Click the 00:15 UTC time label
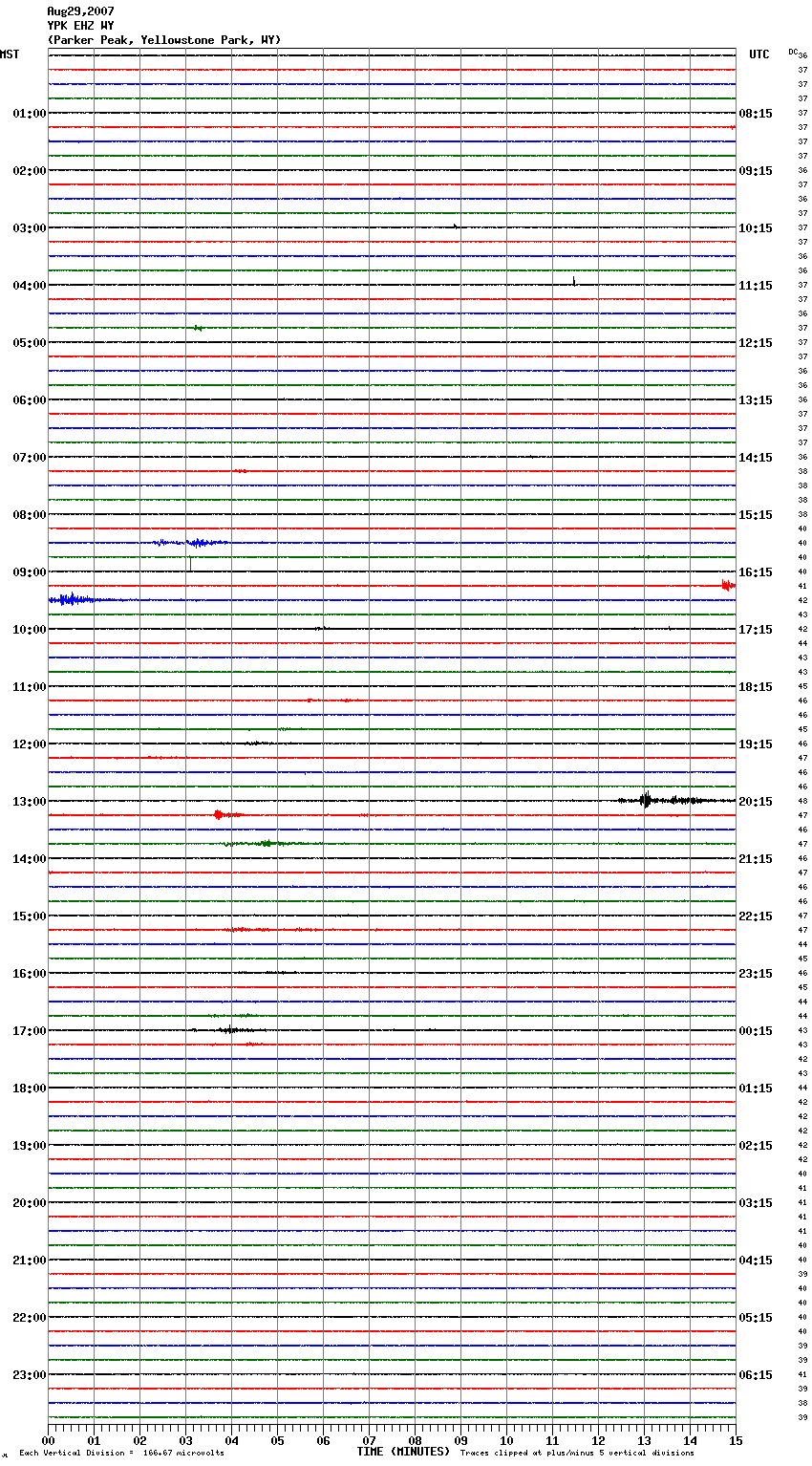Image resolution: width=812 pixels, height=1466 pixels. tap(756, 1031)
